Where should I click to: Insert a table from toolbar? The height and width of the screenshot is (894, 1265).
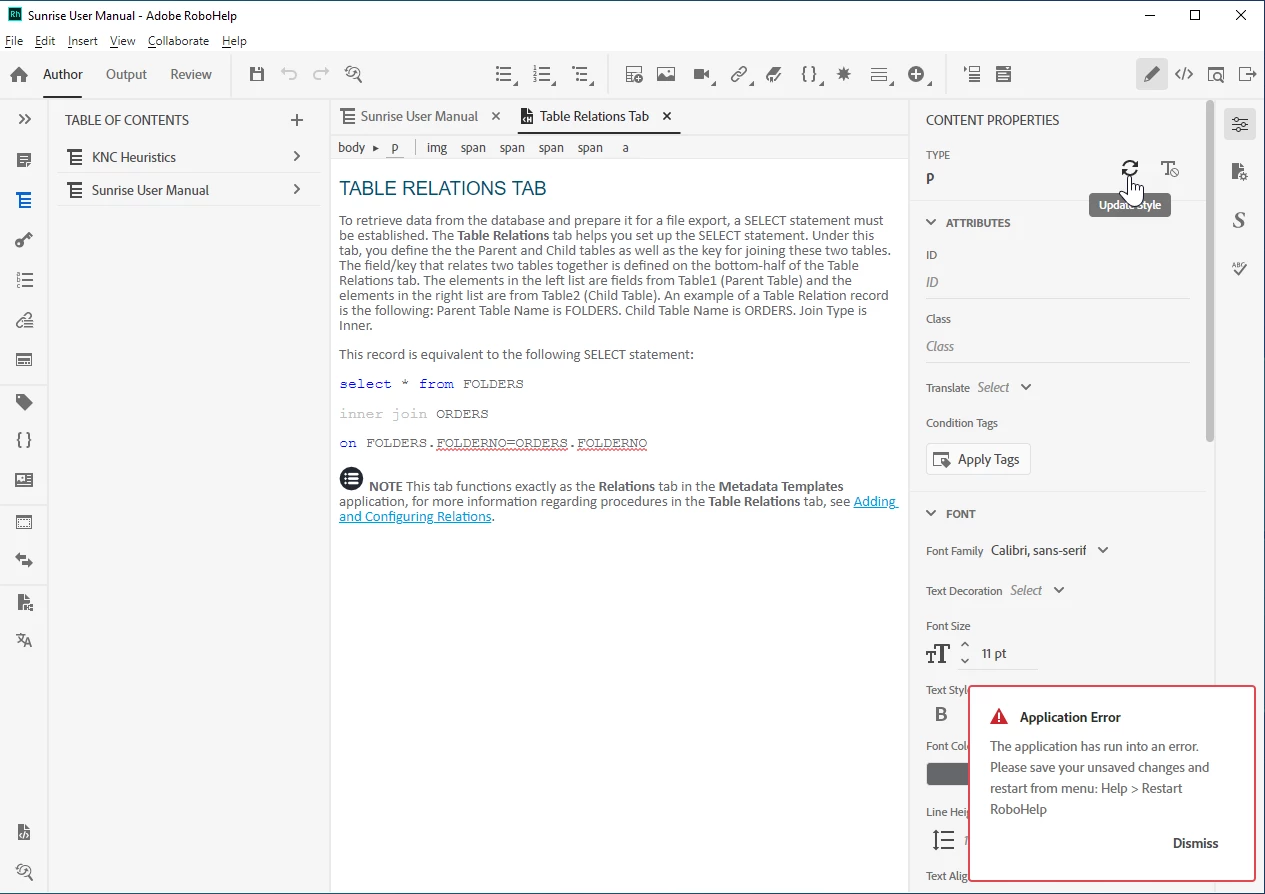tap(634, 74)
